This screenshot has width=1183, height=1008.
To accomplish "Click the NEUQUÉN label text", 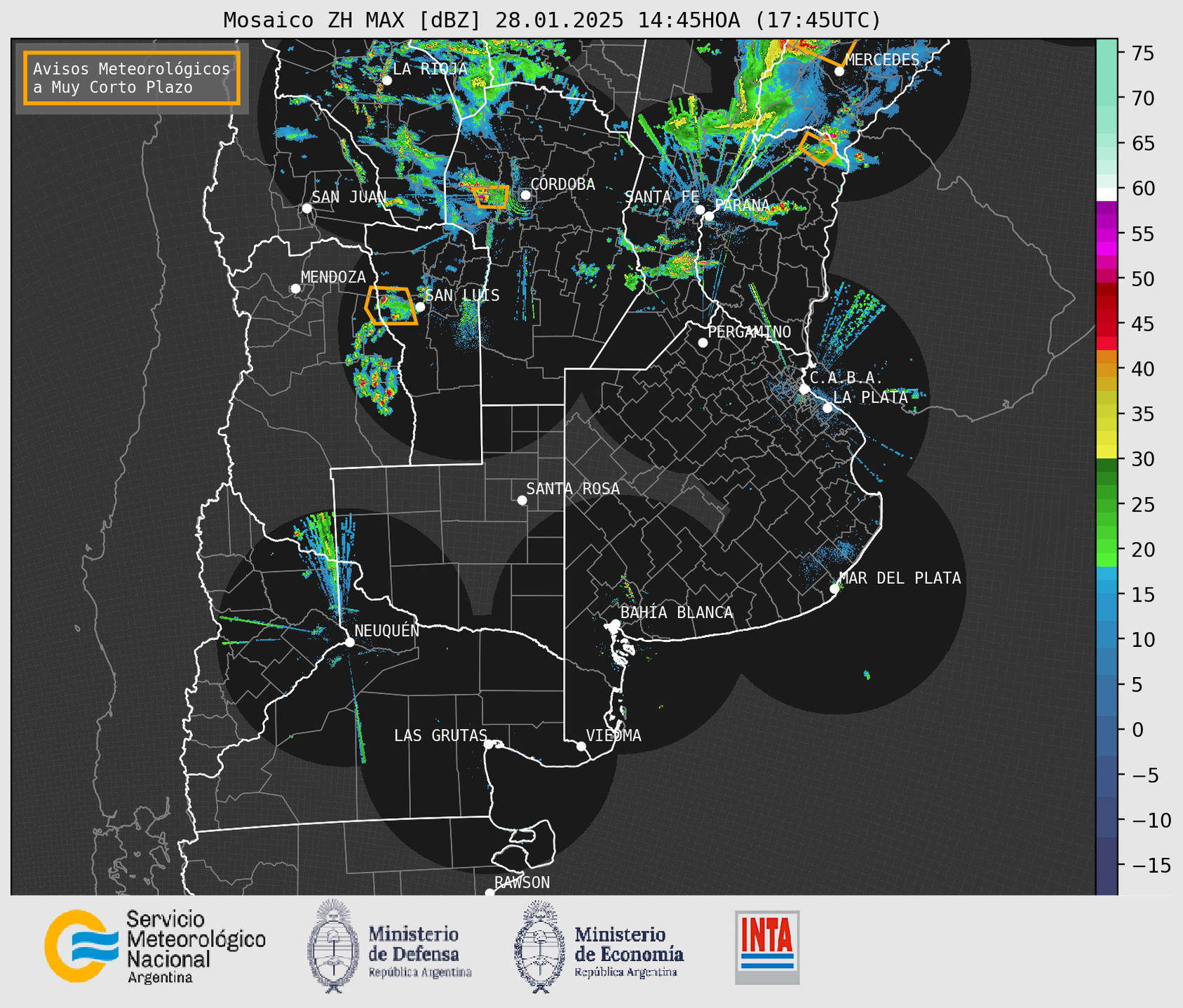I will [x=387, y=630].
